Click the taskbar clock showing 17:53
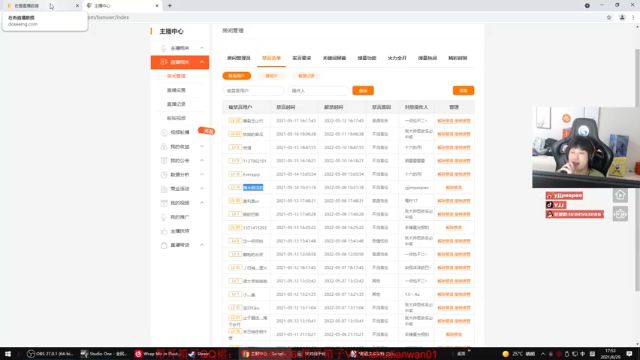The height and width of the screenshot is (360, 640). [x=611, y=354]
